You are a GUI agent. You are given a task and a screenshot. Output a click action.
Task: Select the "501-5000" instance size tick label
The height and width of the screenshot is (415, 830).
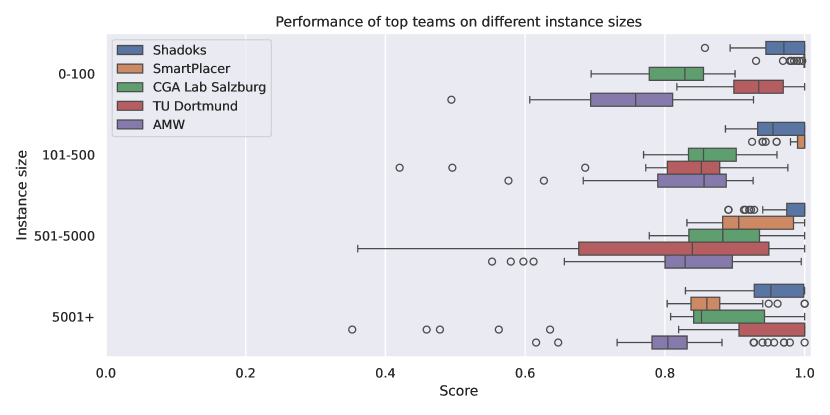65,236
